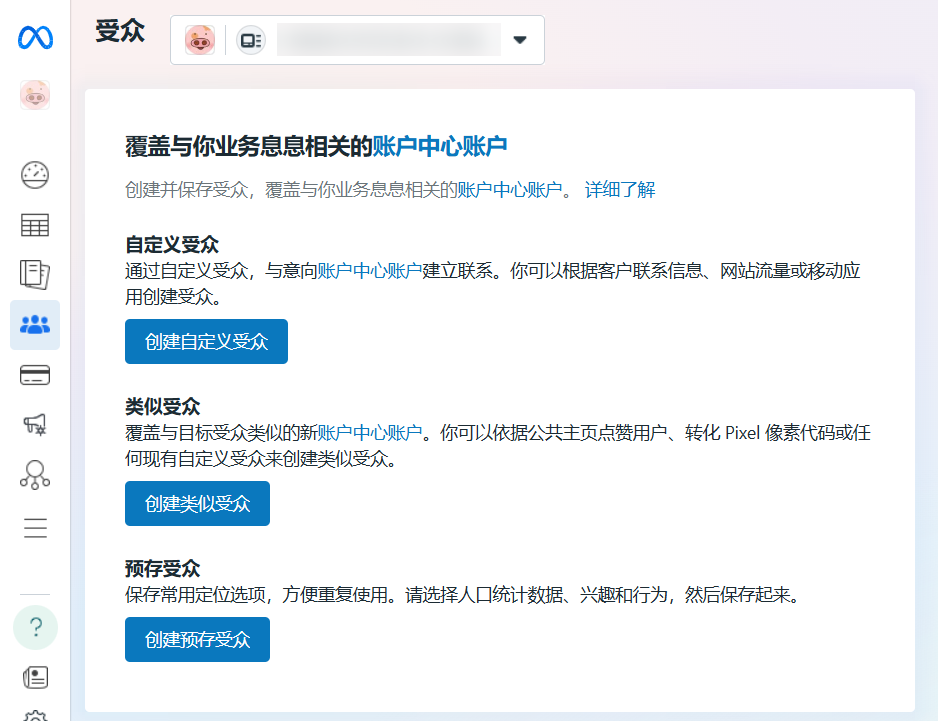Open the account overview gauge icon
This screenshot has width=938, height=721.
click(35, 175)
